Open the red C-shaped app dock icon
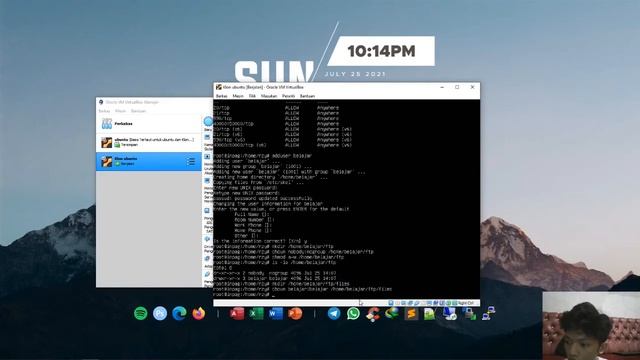Viewport: 640px width, 360px height. point(373,314)
